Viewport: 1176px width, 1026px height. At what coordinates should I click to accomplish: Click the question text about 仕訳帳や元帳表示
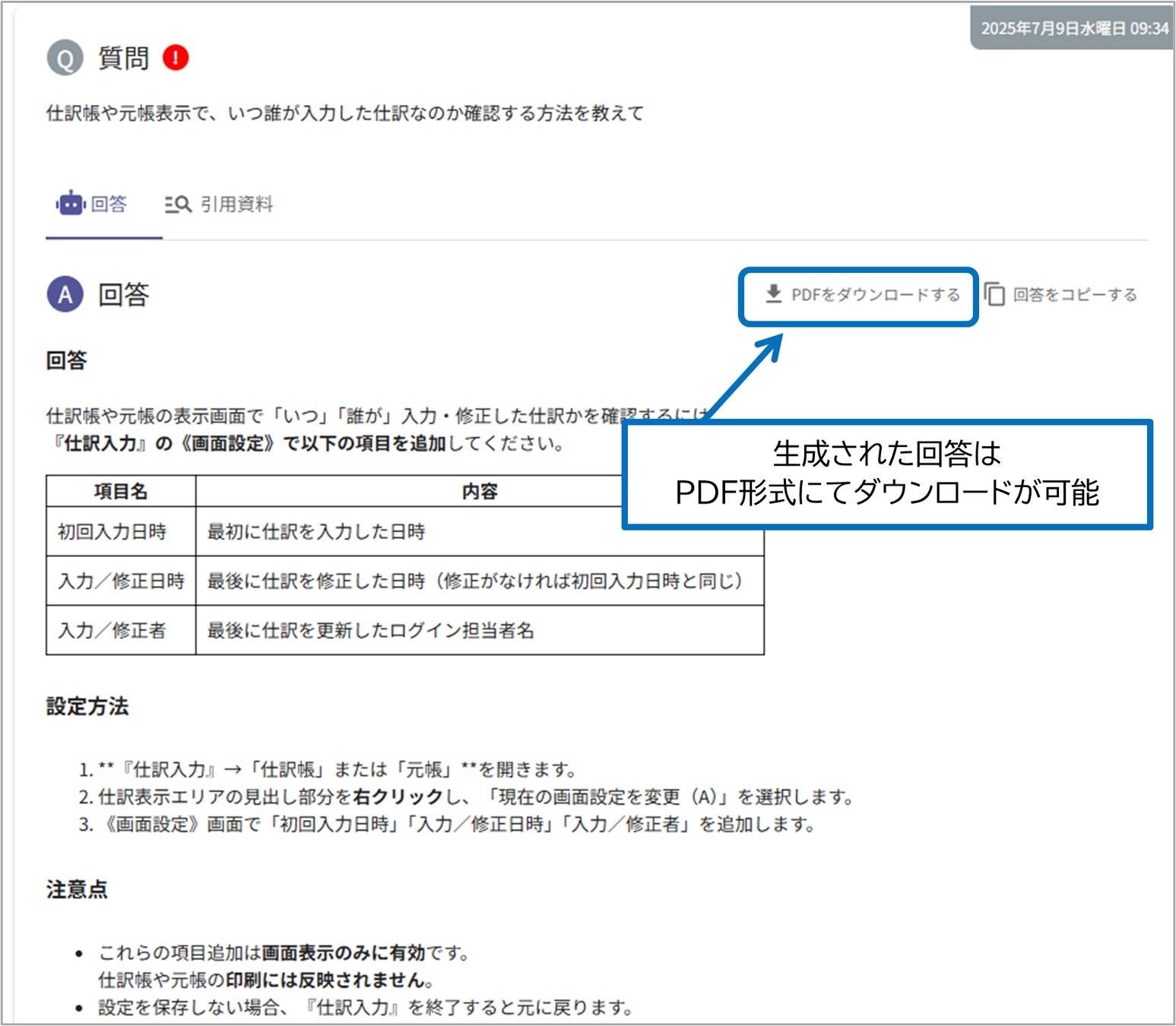(x=345, y=114)
